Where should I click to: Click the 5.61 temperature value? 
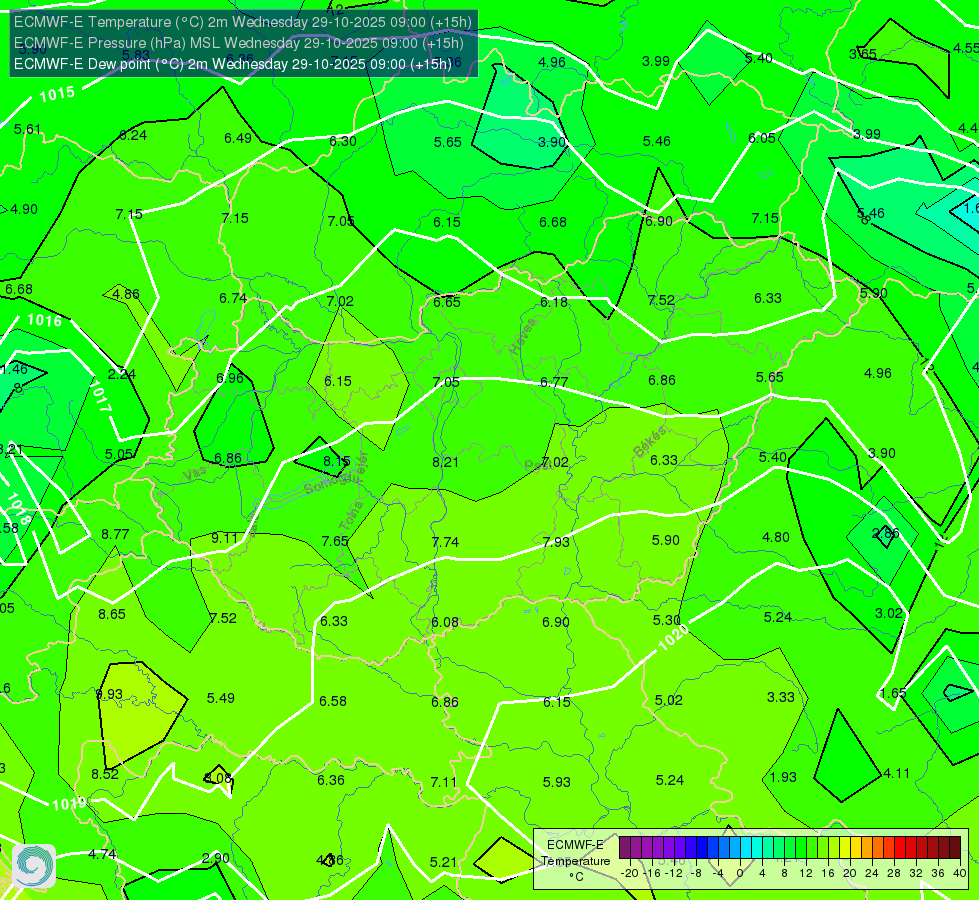tap(27, 129)
